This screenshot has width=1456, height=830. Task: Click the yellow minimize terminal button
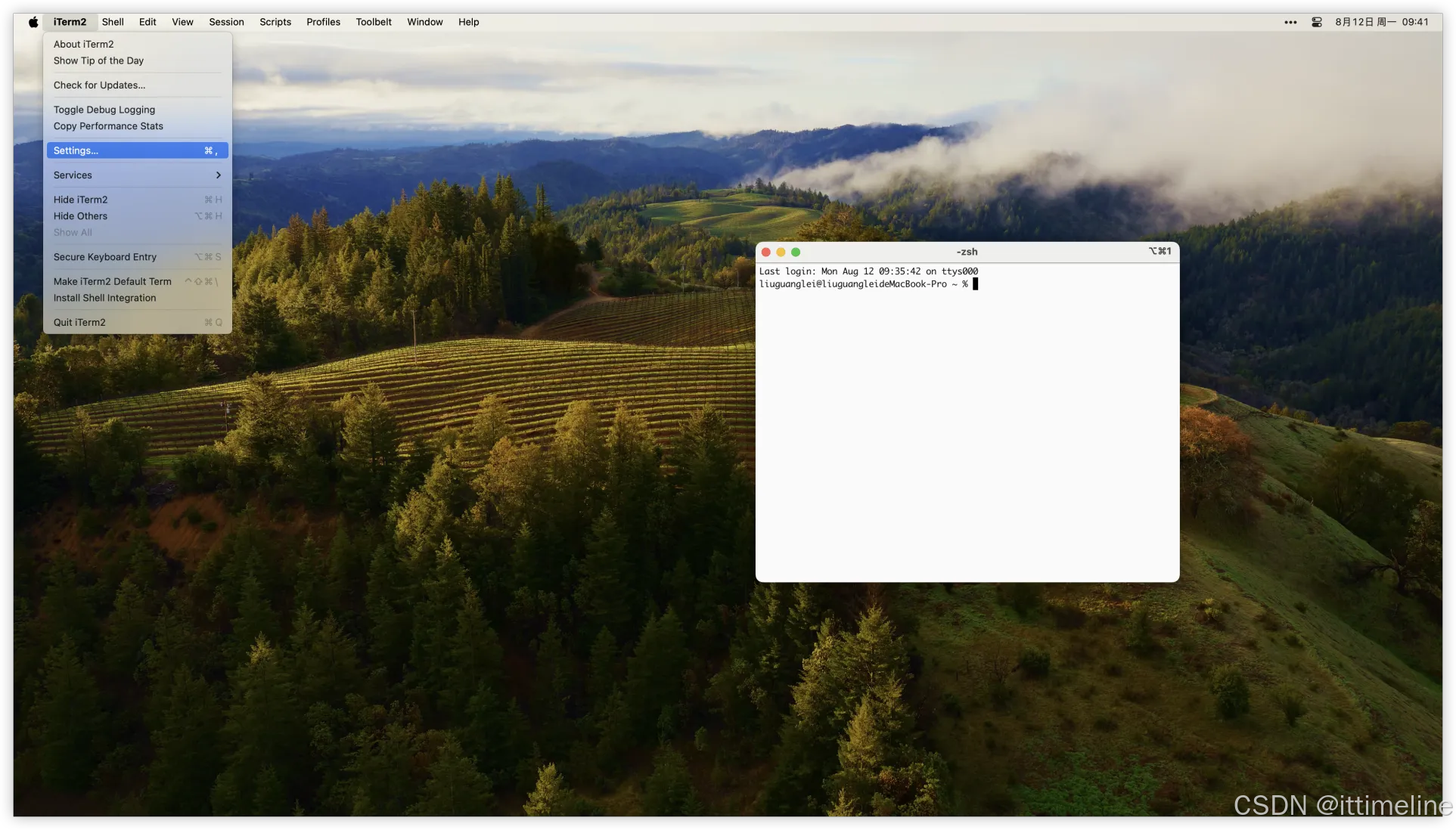781,252
